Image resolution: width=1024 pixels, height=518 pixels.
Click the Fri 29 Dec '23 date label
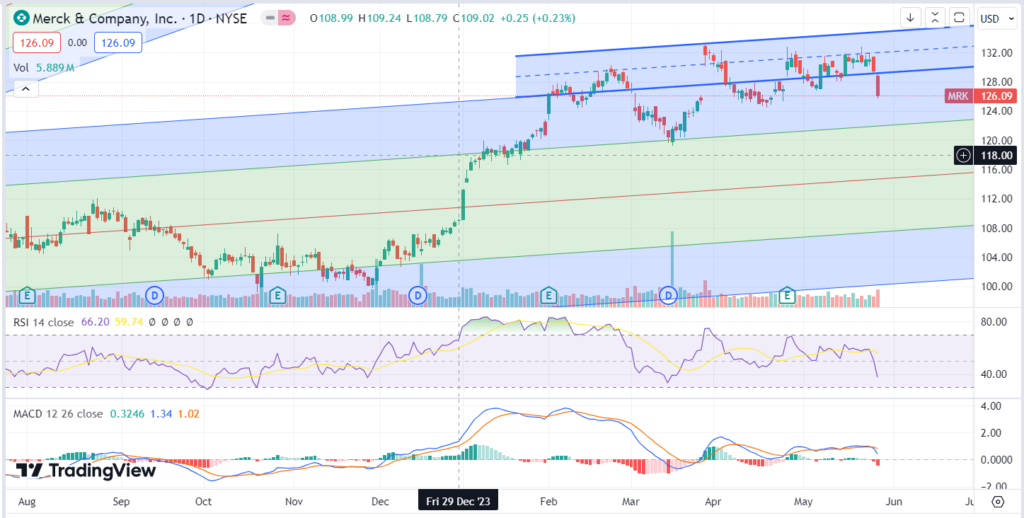click(x=458, y=502)
